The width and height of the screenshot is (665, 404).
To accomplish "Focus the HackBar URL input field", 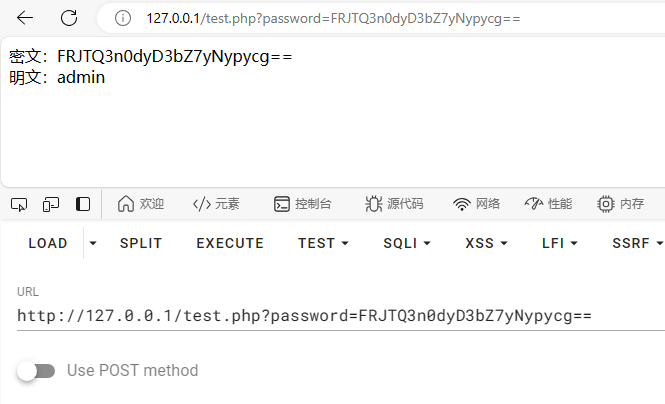I will [x=341, y=316].
